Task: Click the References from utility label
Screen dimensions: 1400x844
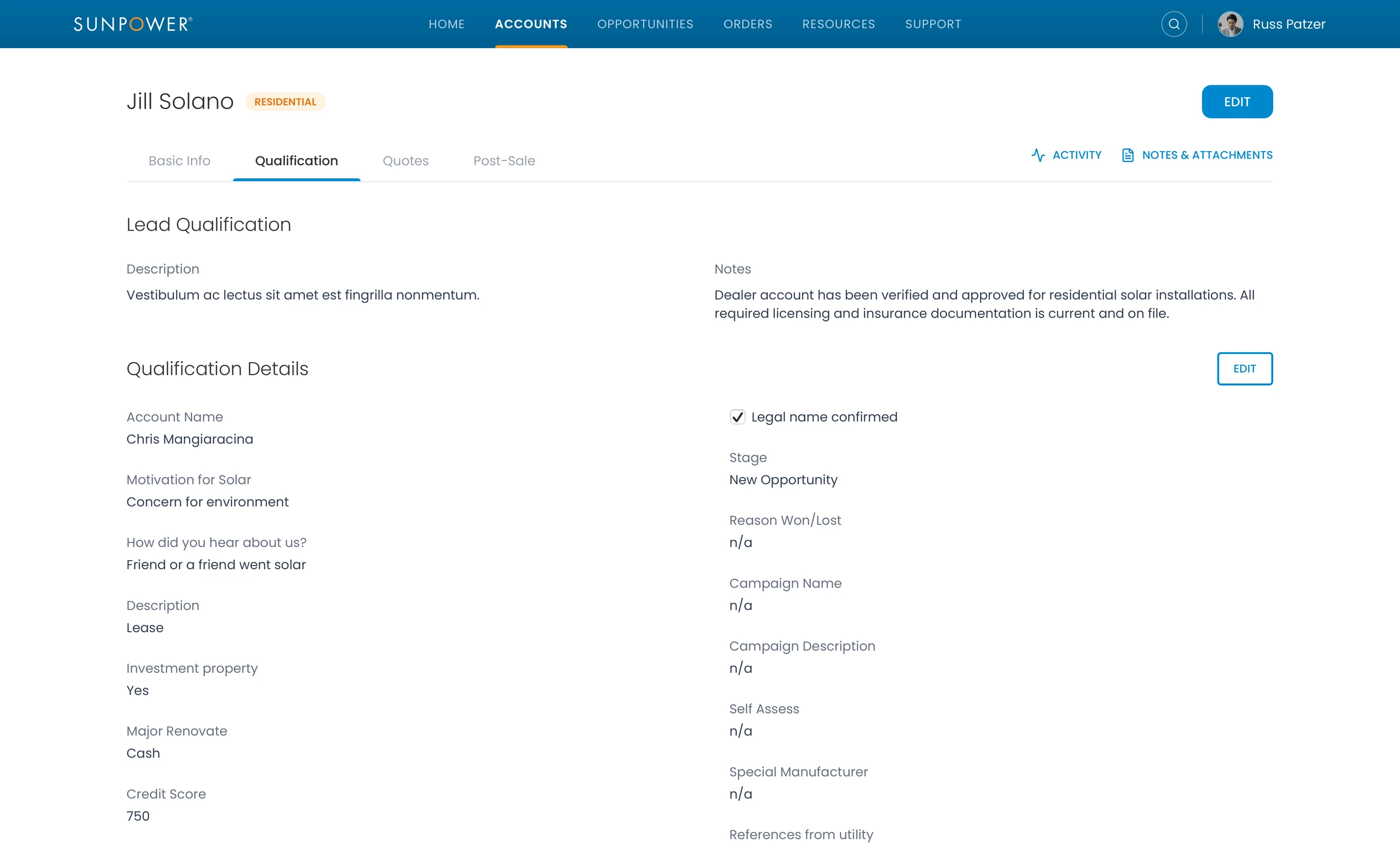Action: coord(801,834)
